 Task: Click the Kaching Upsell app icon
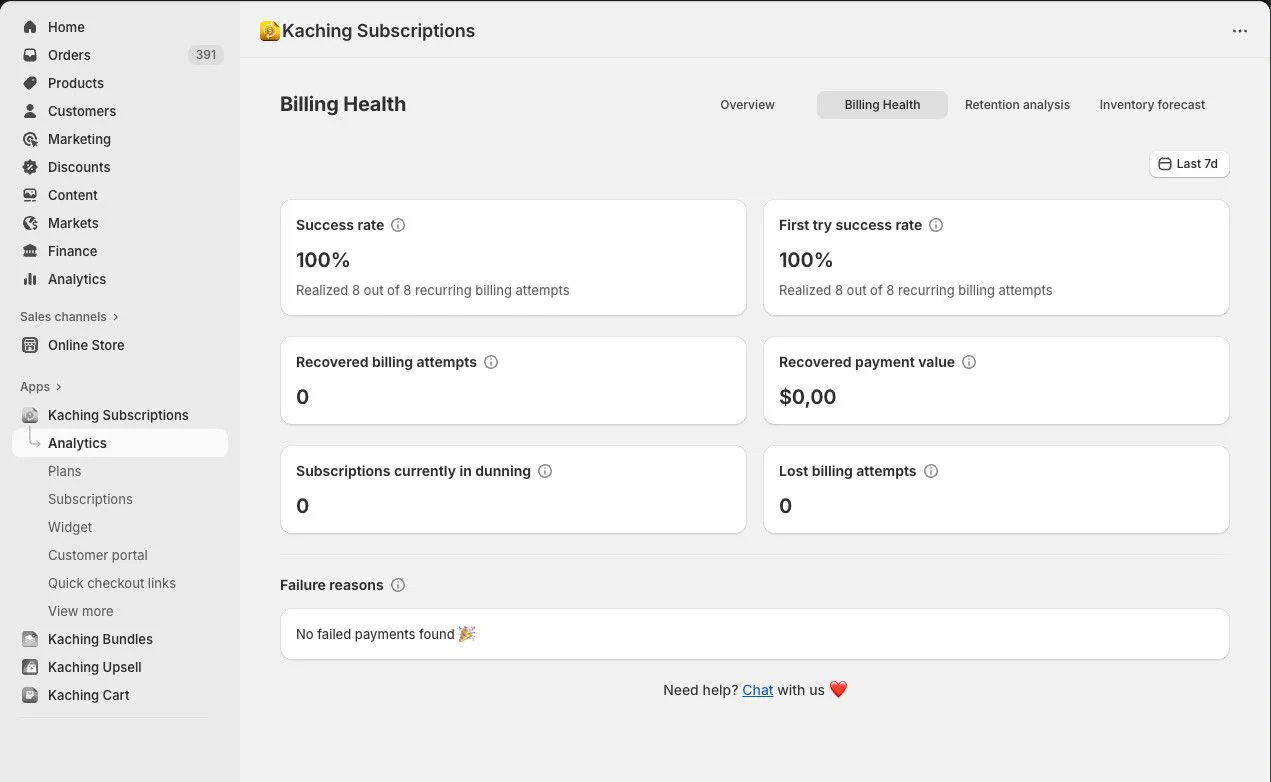[30, 667]
